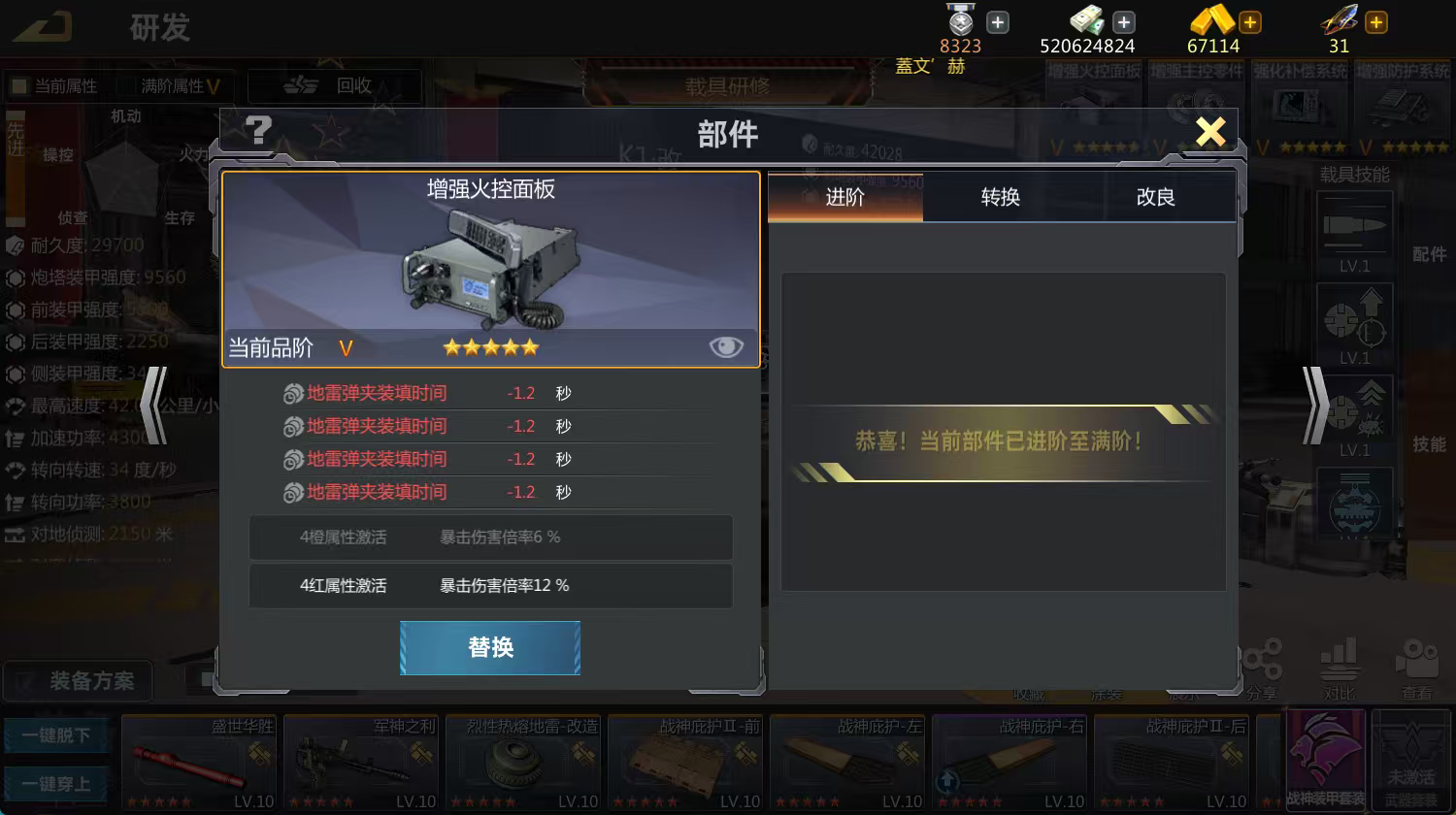Image resolution: width=1456 pixels, height=815 pixels.
Task: Add silver medals with plus icon
Action: 998,21
